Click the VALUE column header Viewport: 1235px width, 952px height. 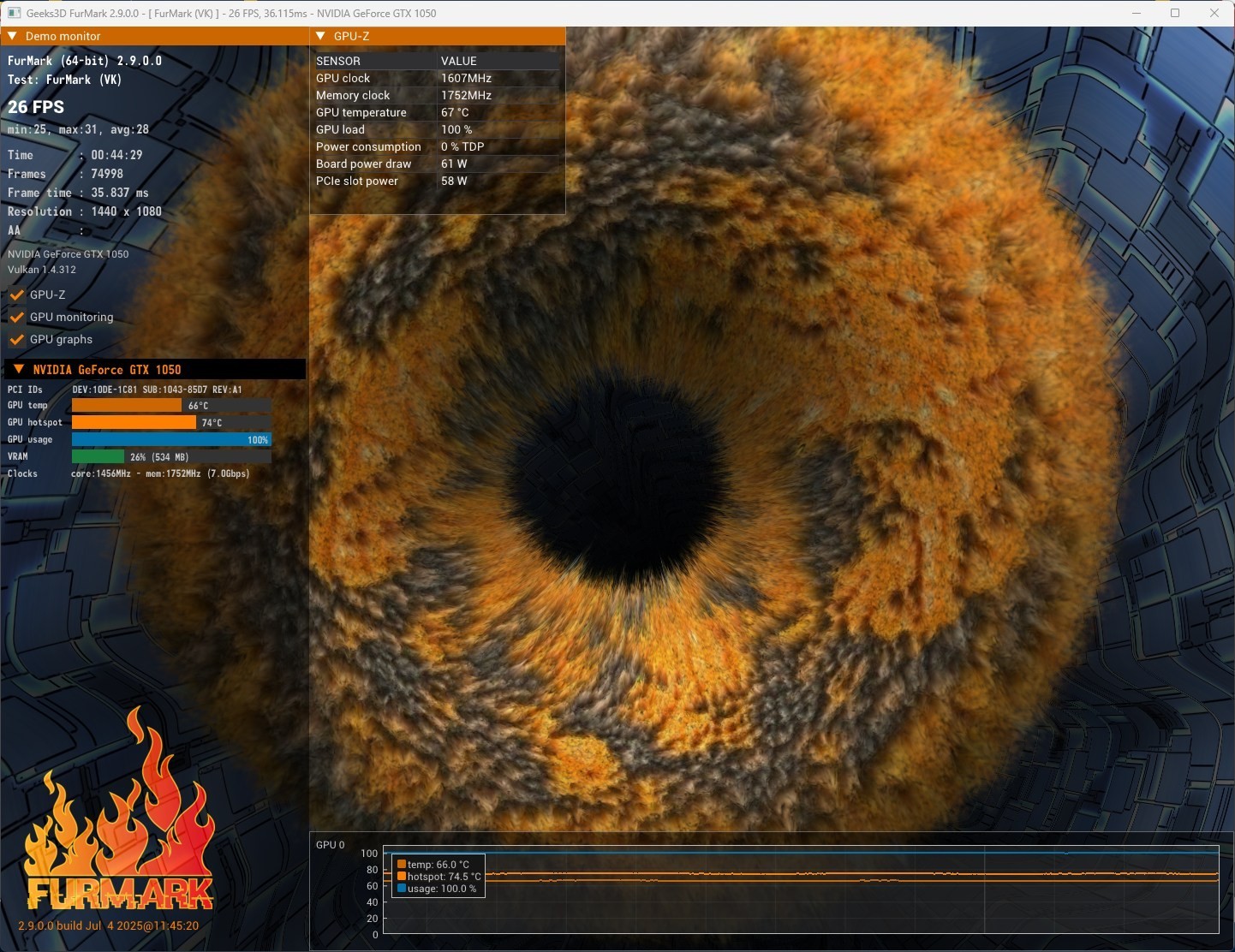pyautogui.click(x=459, y=61)
